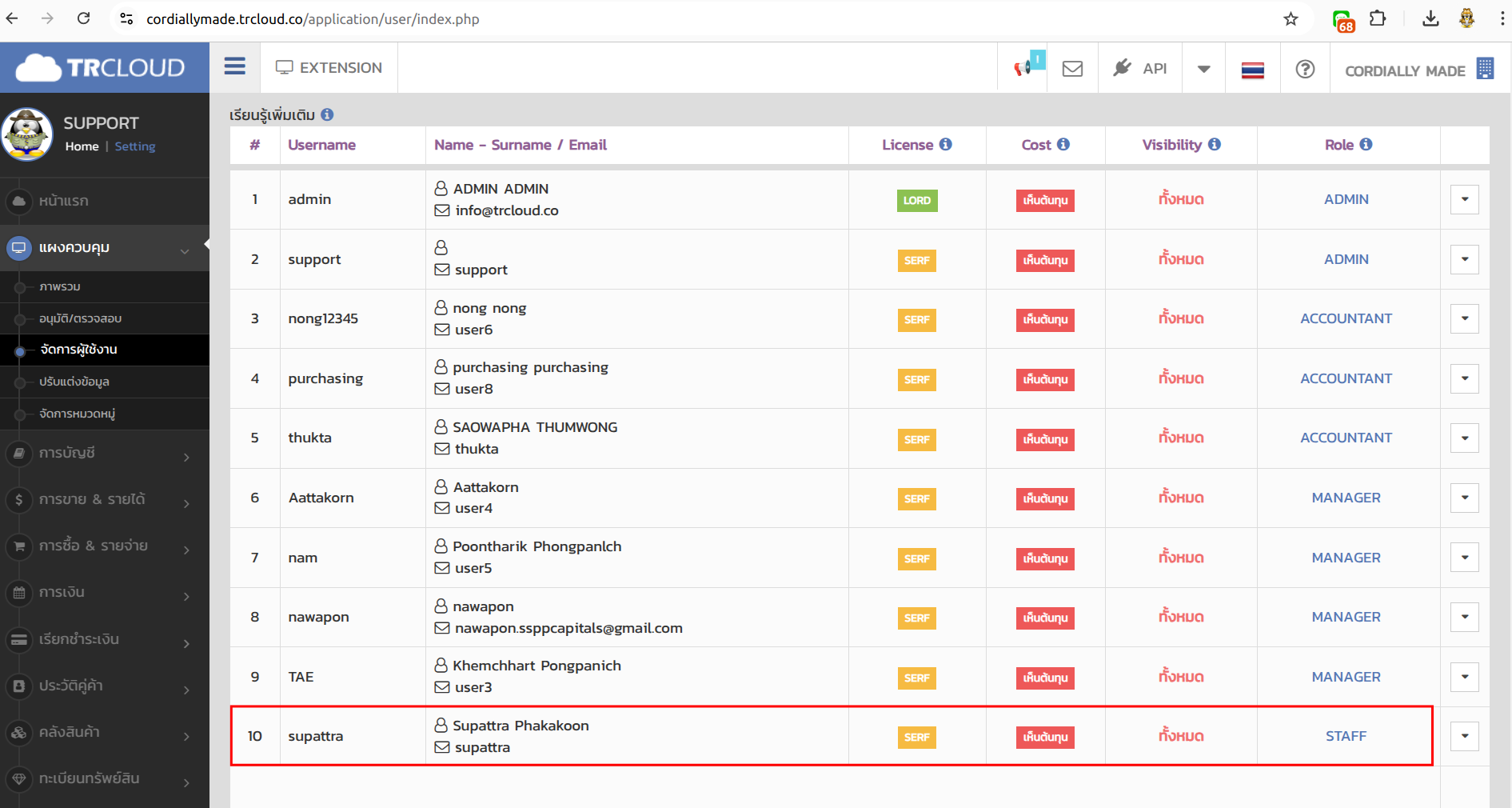Open the action dropdown for supattra row
1512x808 pixels.
click(1465, 736)
